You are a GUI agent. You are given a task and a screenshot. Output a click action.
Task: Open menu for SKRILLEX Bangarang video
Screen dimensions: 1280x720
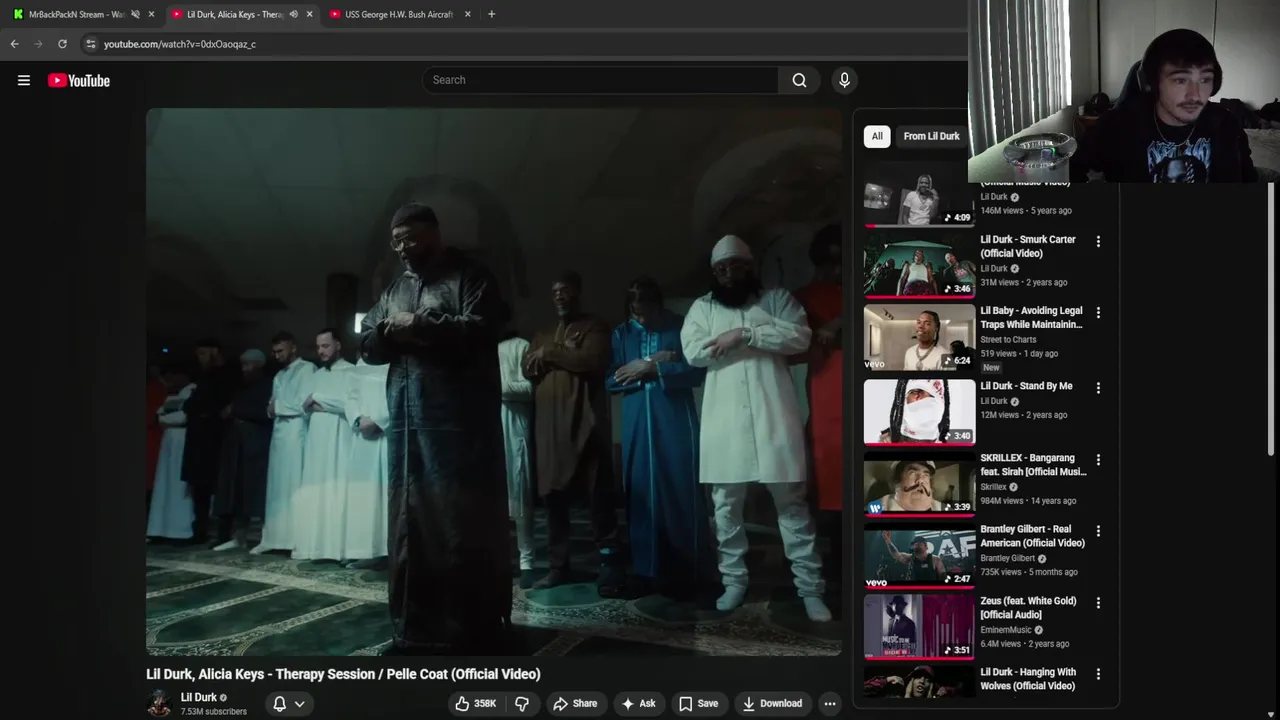coord(1098,459)
